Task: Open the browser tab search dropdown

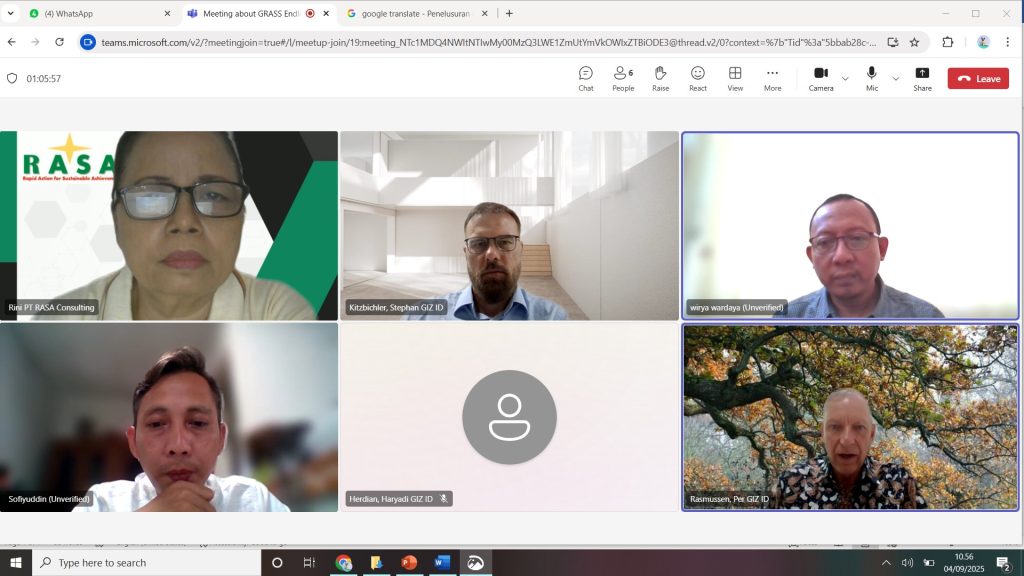Action: tap(10, 13)
